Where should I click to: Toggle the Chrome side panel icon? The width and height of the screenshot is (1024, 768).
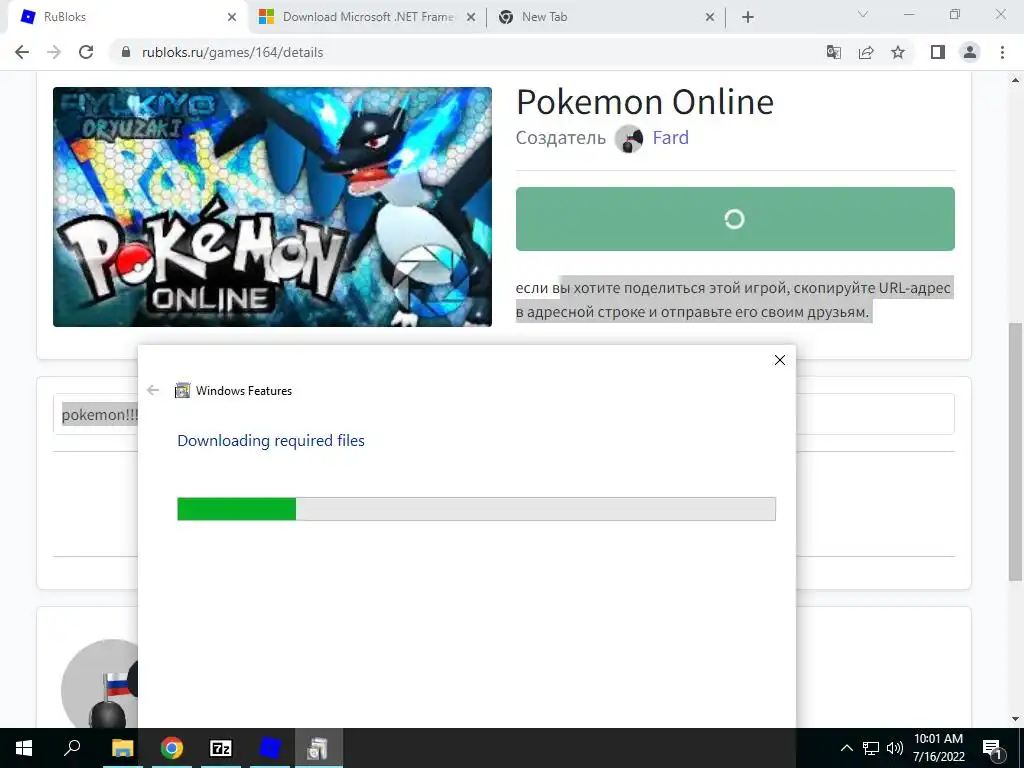pyautogui.click(x=938, y=52)
